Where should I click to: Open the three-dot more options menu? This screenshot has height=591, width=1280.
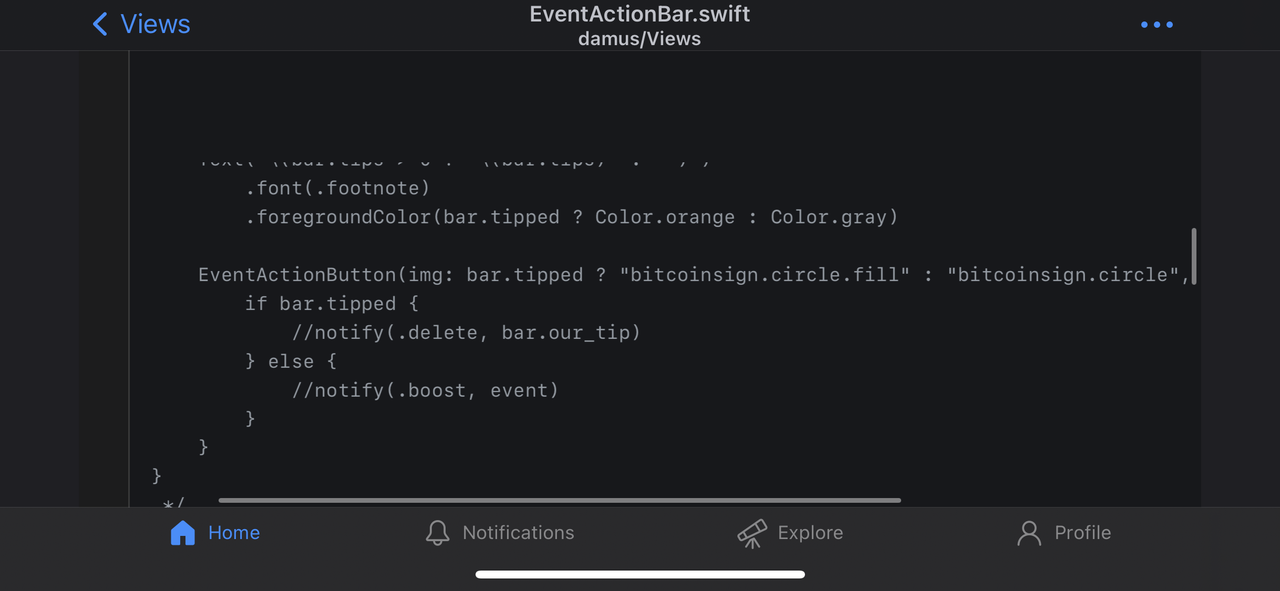pos(1156,24)
